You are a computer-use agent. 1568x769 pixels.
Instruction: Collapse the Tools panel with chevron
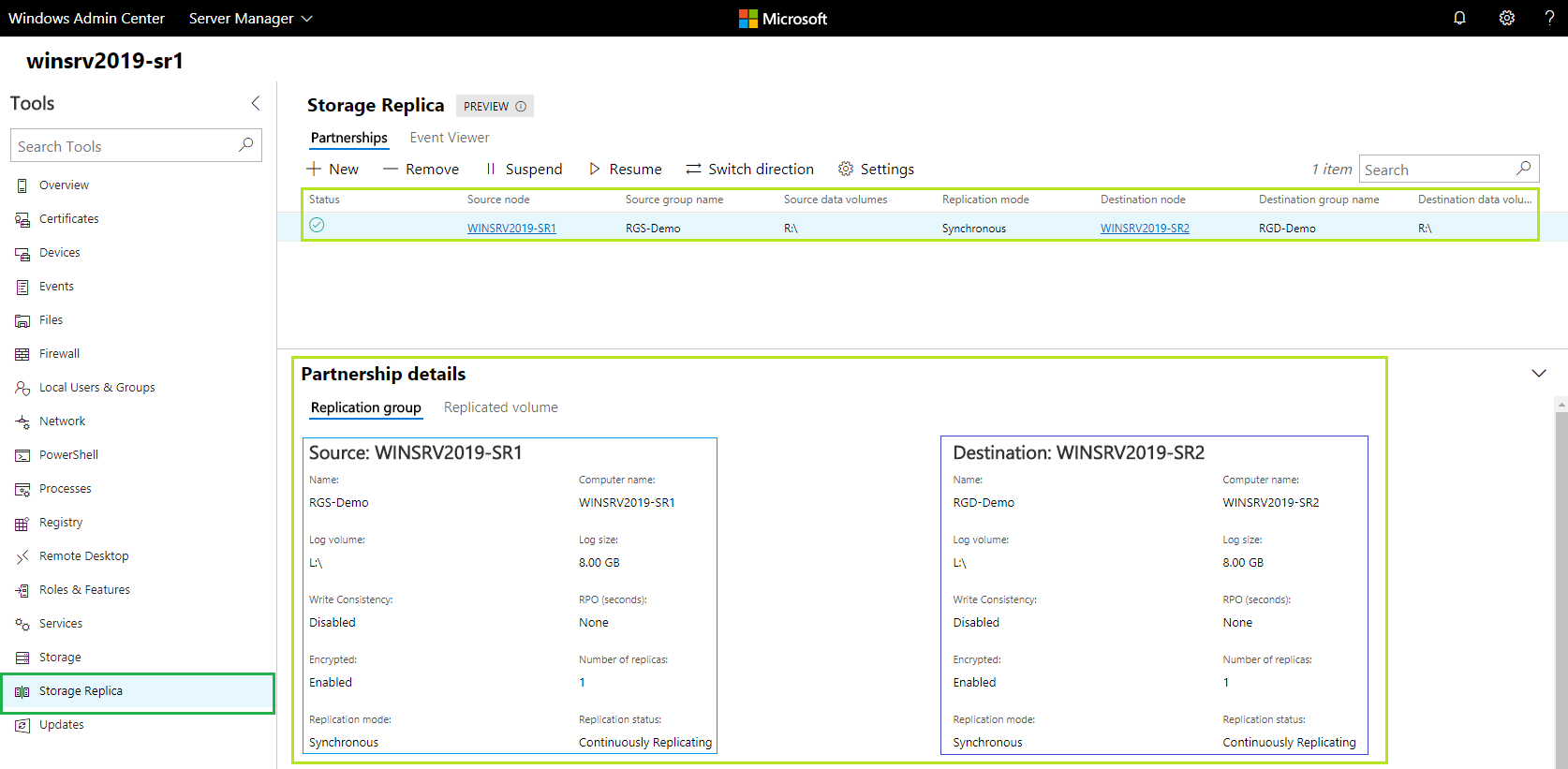pyautogui.click(x=256, y=103)
